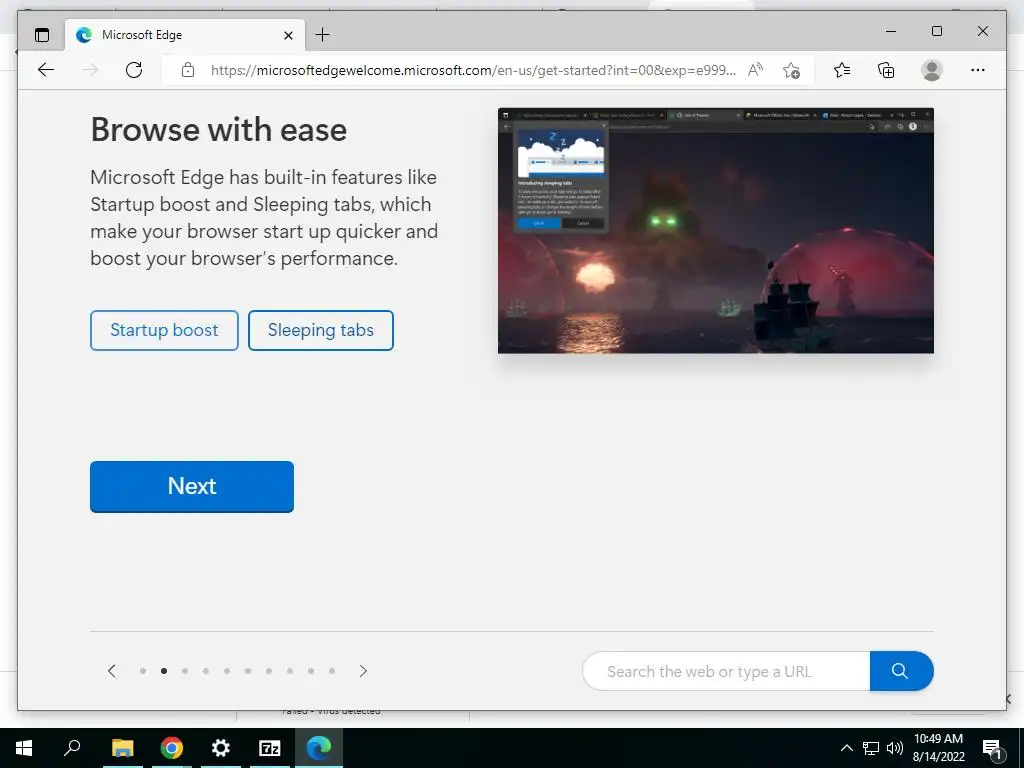Click the blue Next button
The image size is (1024, 768).
coord(192,487)
